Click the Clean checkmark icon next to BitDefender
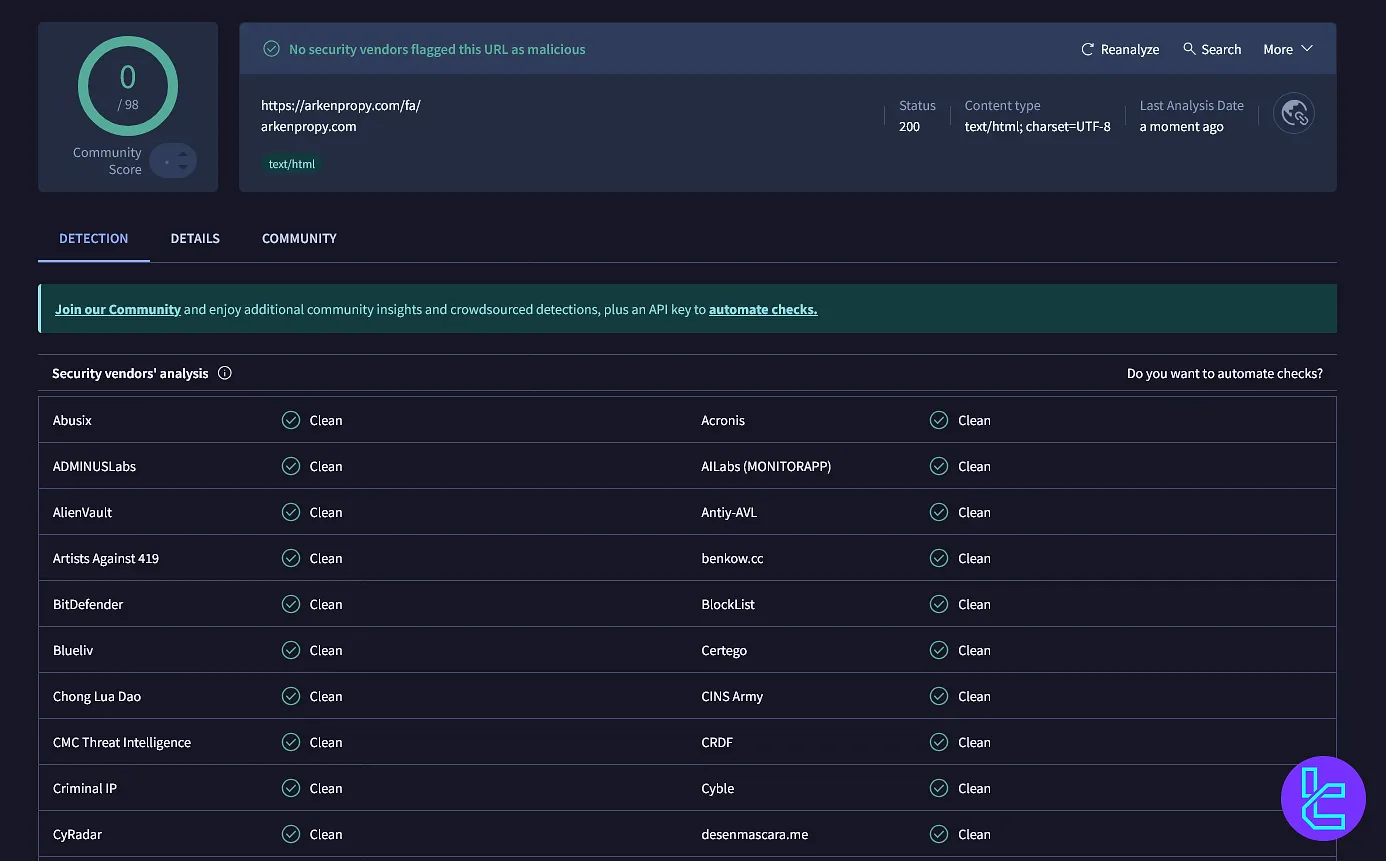Image resolution: width=1386 pixels, height=861 pixels. [291, 603]
